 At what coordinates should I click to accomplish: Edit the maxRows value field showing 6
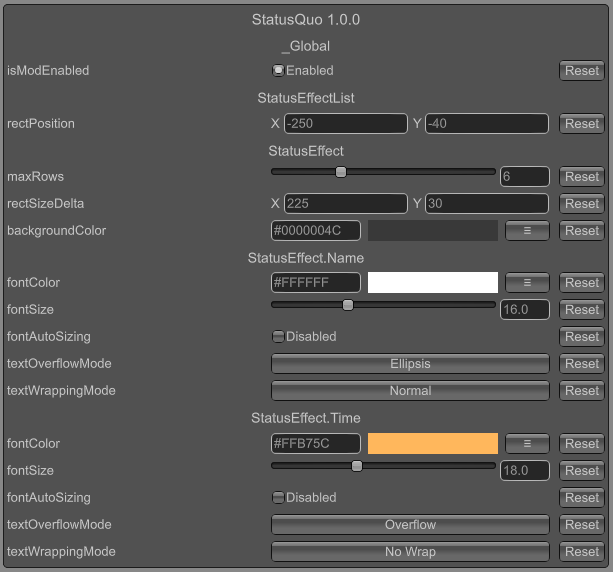[x=525, y=177]
